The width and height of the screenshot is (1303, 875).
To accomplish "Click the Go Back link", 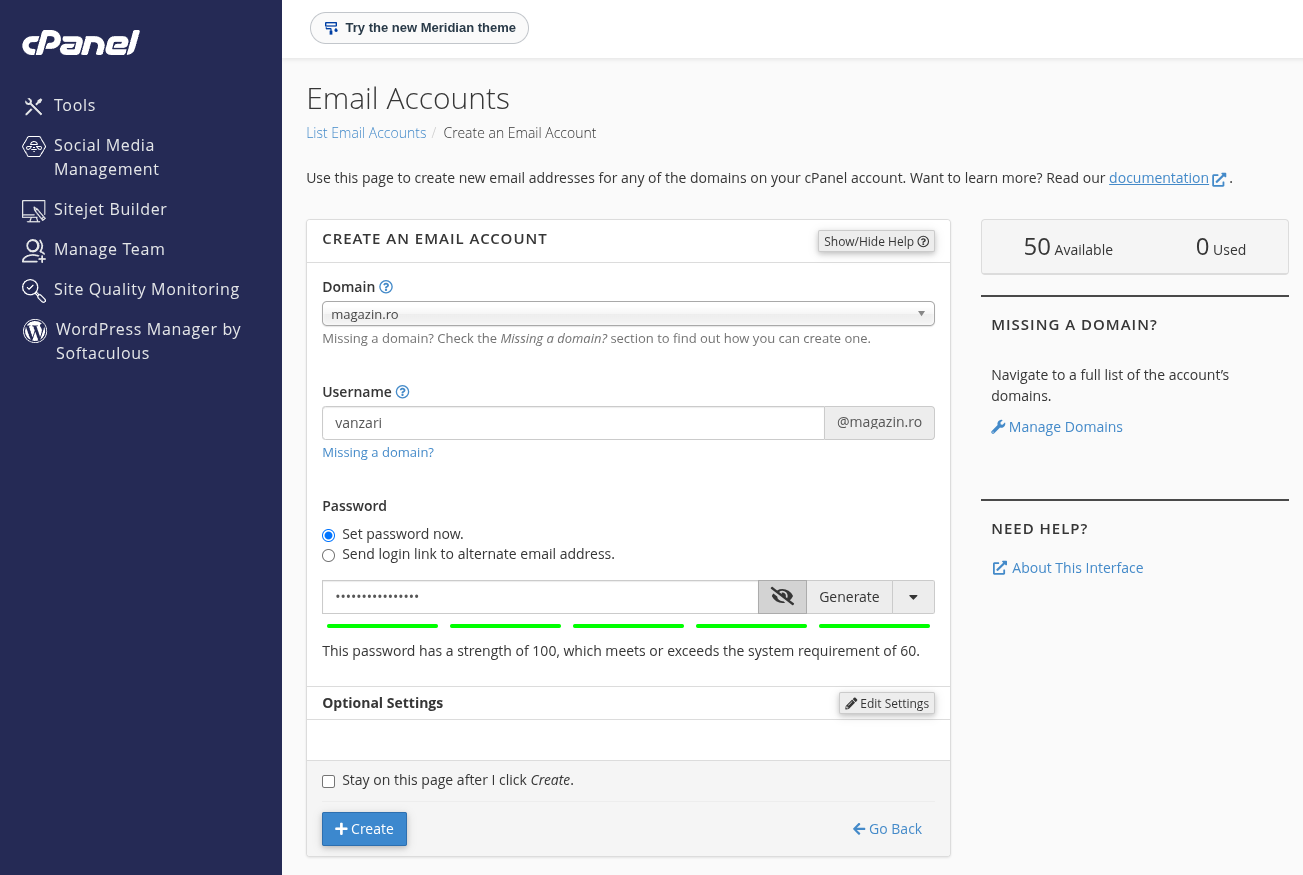I will pyautogui.click(x=887, y=829).
